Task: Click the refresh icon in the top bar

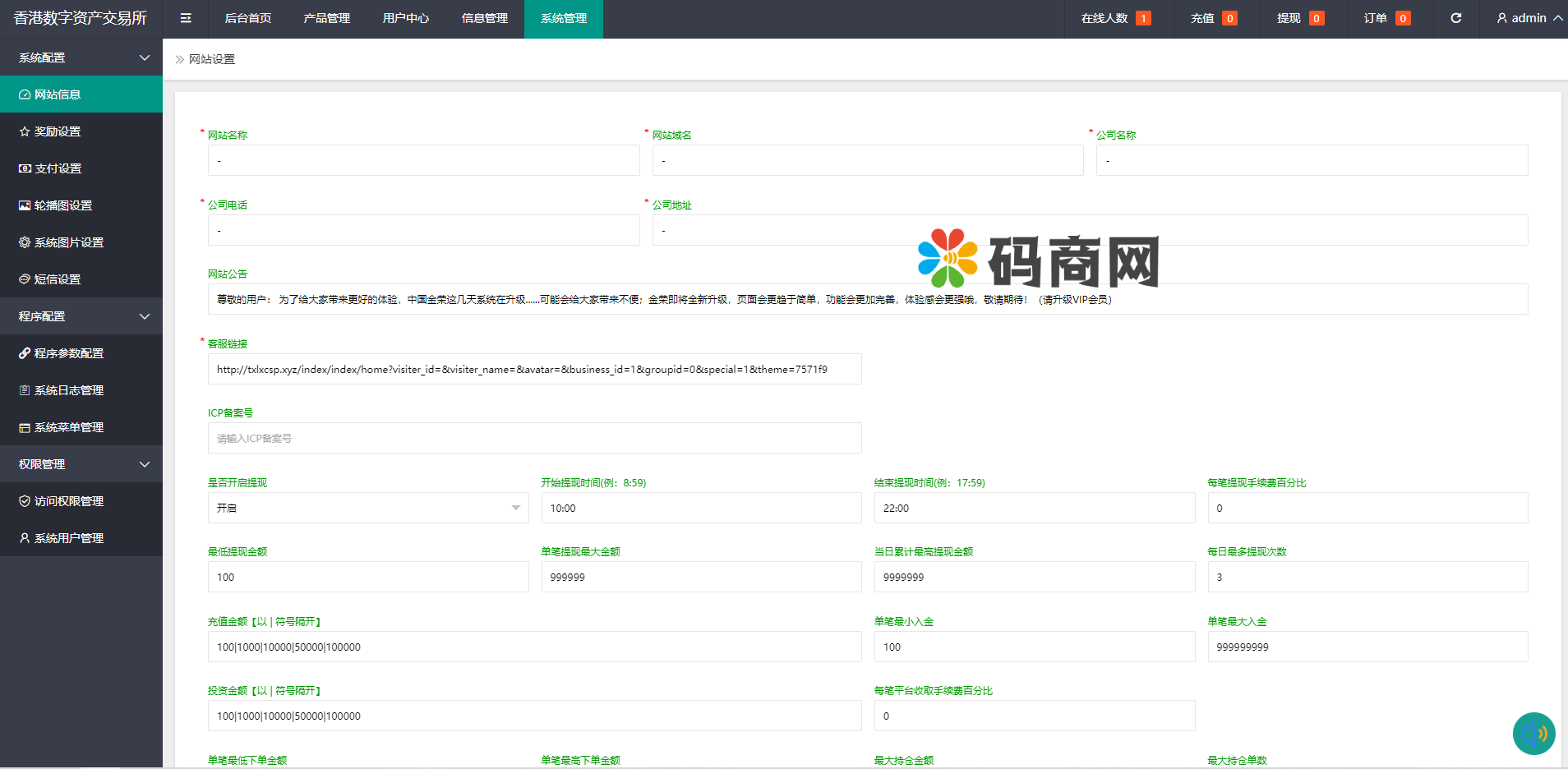Action: [1455, 17]
